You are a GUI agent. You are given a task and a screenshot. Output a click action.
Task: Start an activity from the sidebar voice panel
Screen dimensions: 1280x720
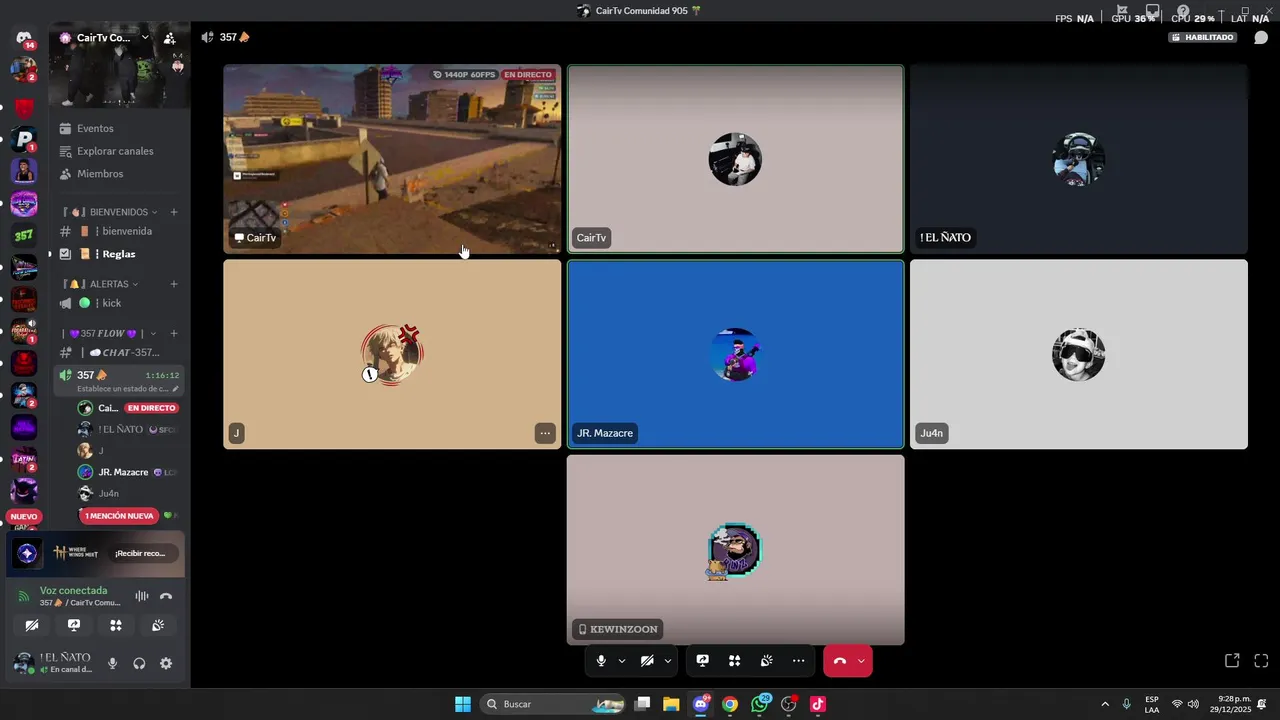116,625
